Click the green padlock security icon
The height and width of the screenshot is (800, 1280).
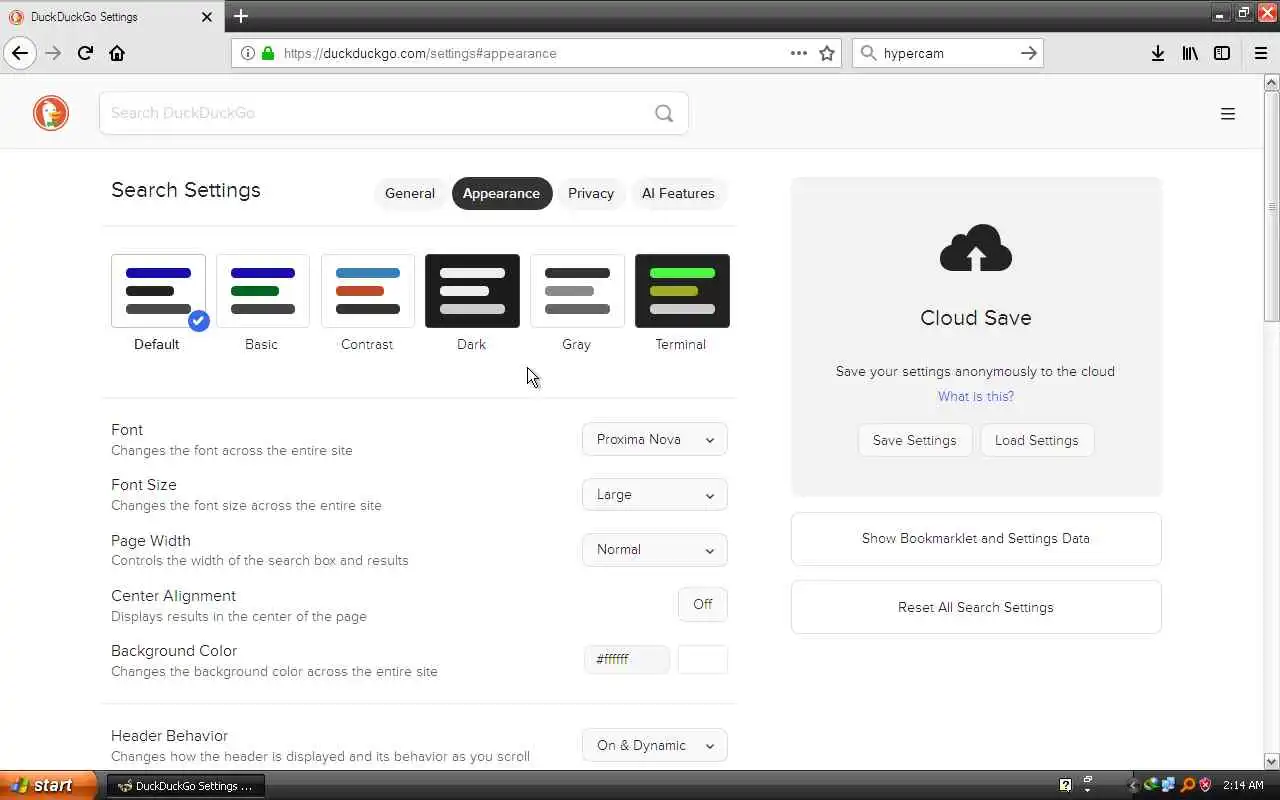click(267, 53)
